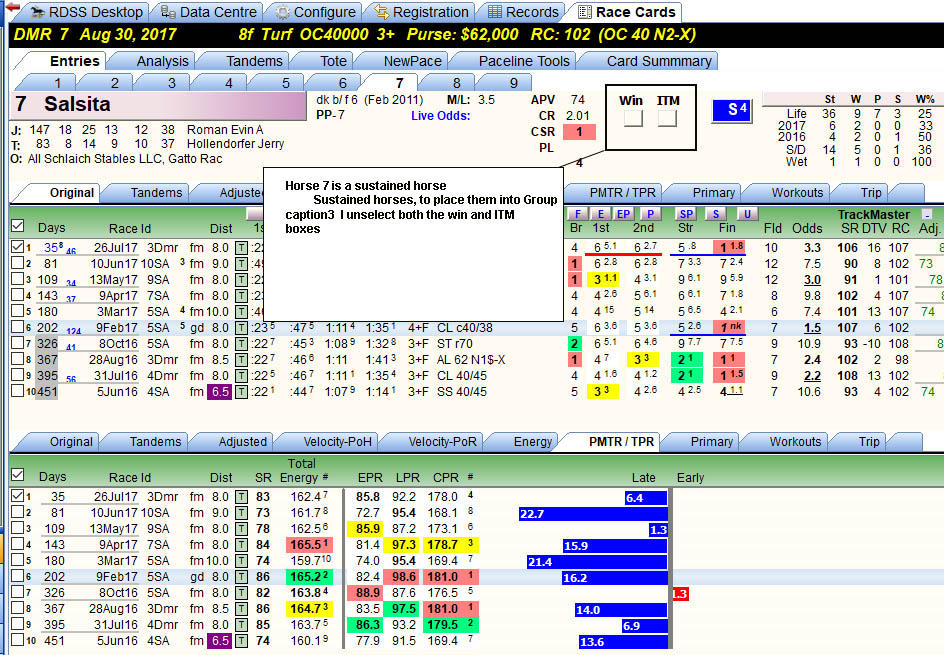The image size is (944, 655).
Task: Check the 9Apr17 paceline in the PMTR/TPR table
Action: pos(17,544)
